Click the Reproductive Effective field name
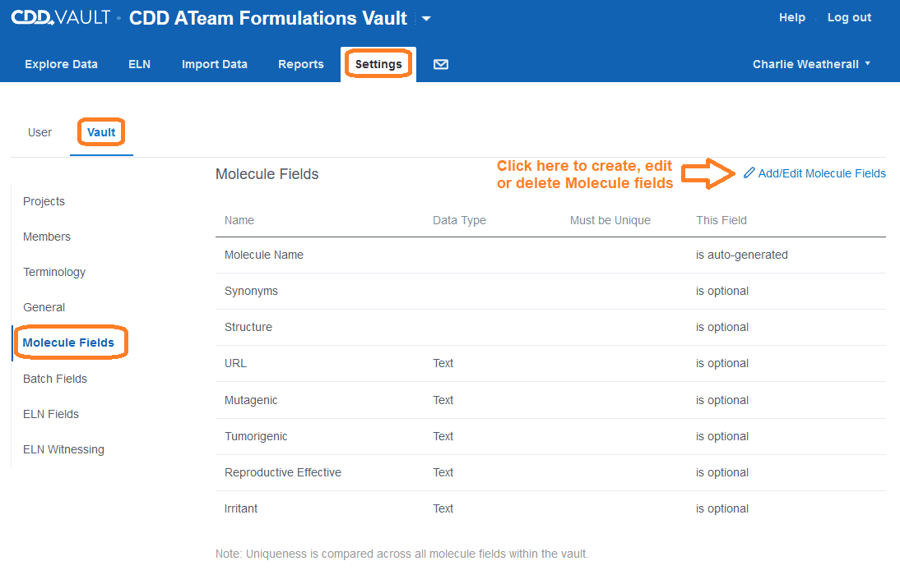 tap(283, 473)
